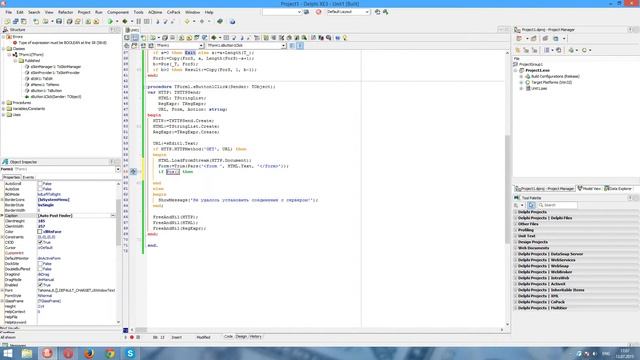Viewport: 640px width, 360px height.
Task: Expand Variables/Constants node in Structure
Action: 4,109
